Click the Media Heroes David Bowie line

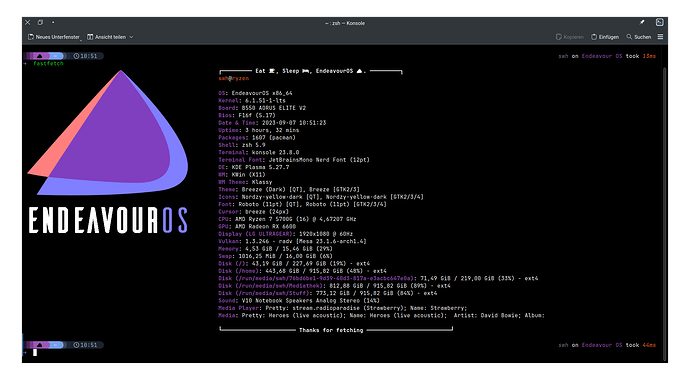click(x=382, y=315)
